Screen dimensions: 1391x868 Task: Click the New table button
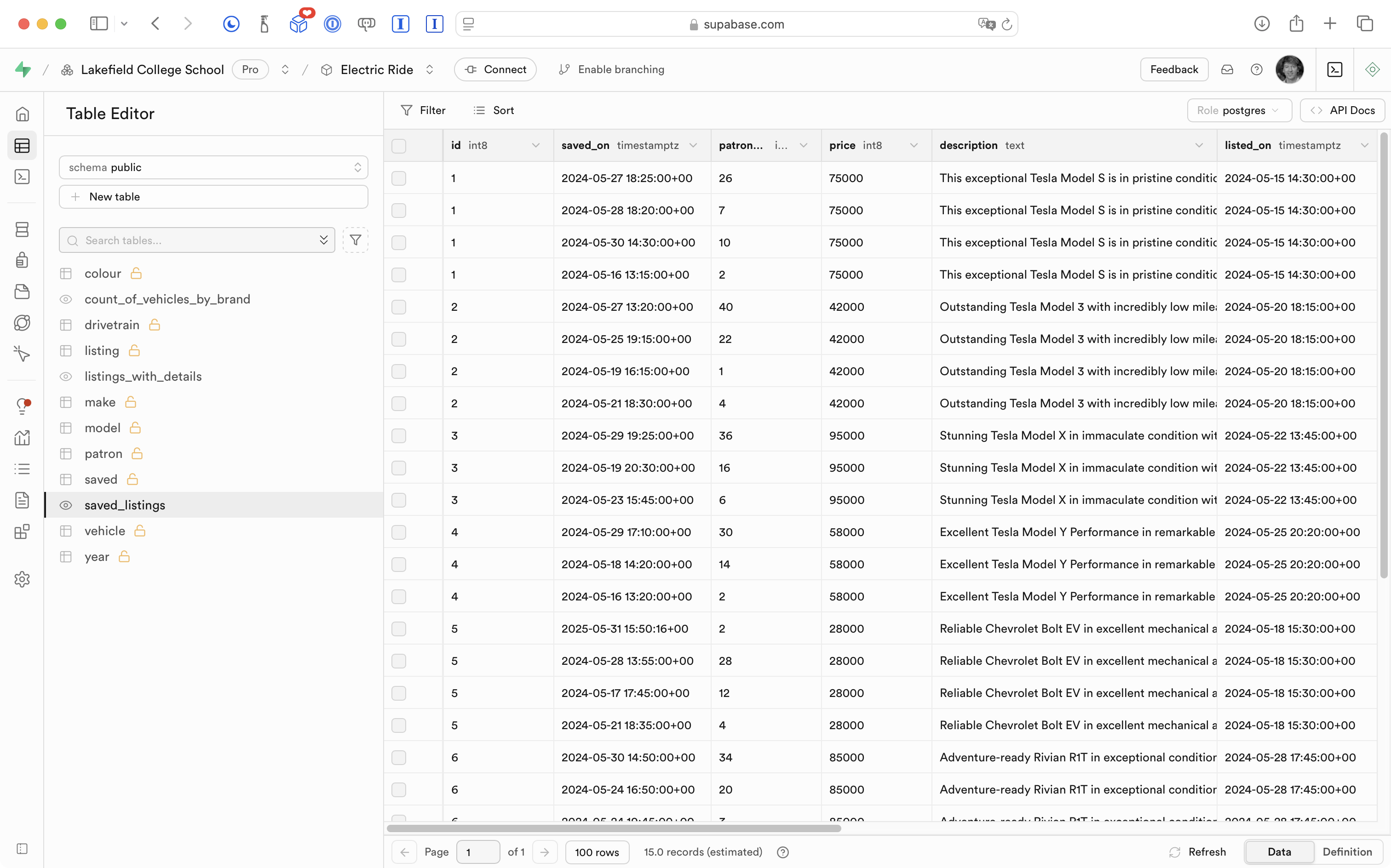(213, 197)
